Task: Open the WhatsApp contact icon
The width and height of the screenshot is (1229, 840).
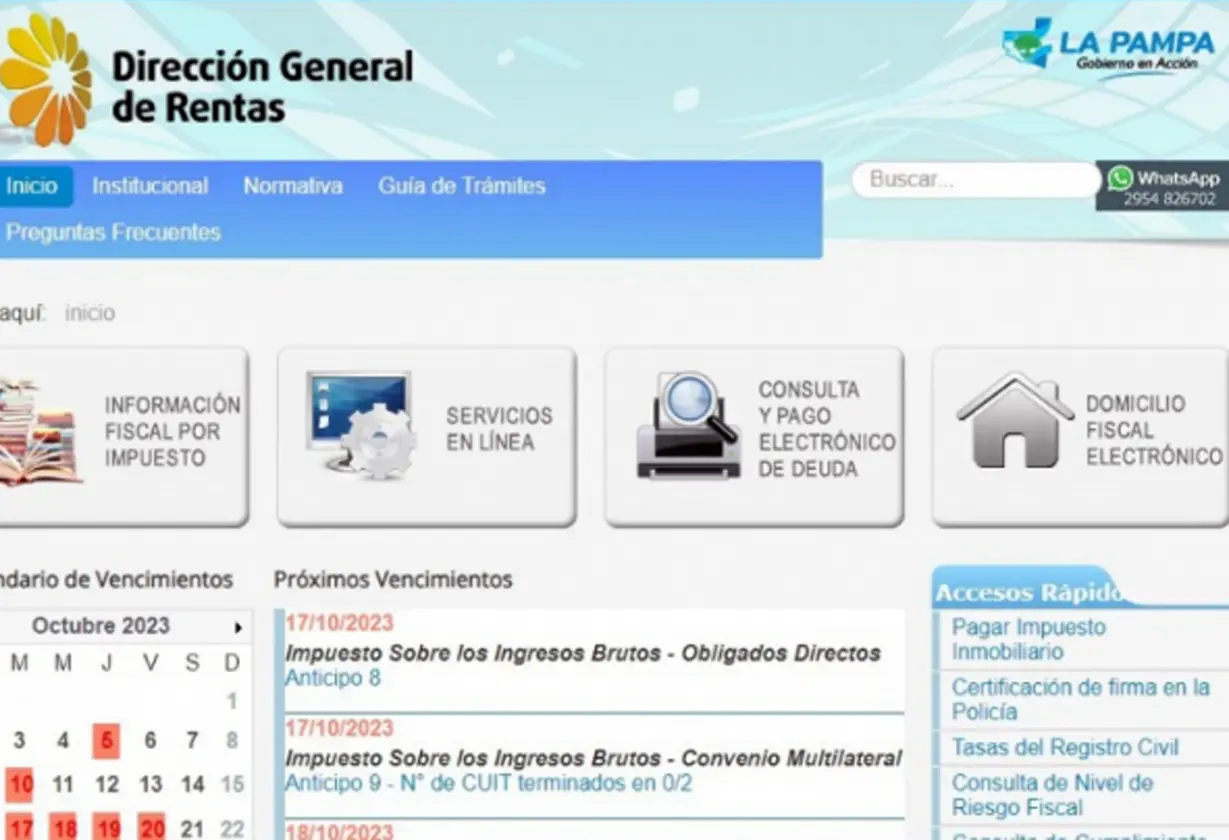Action: point(1120,178)
